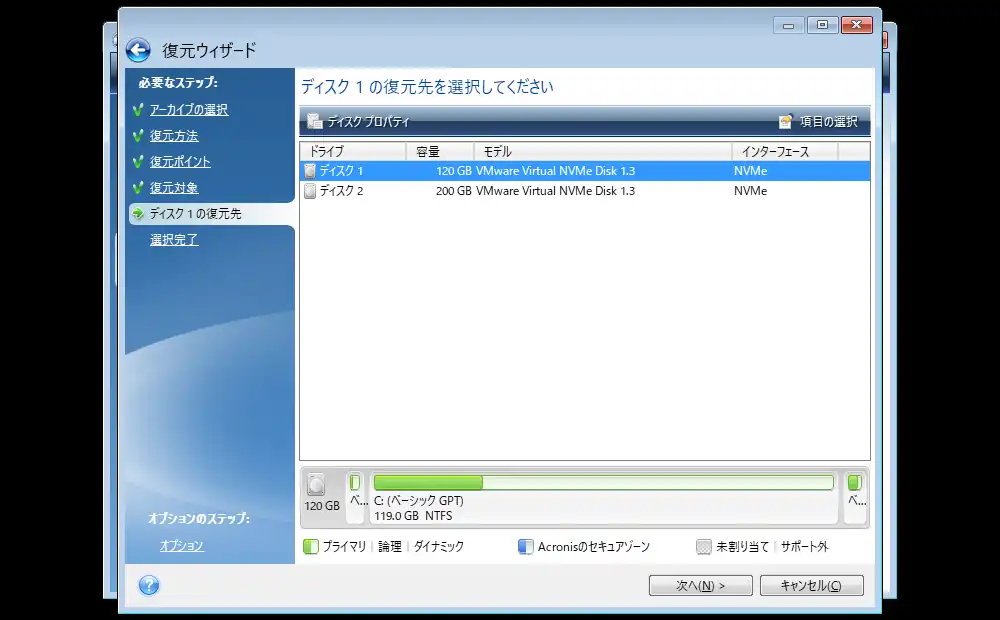Open the Options optional step
Screen dimensions: 1000x620
click(182, 546)
